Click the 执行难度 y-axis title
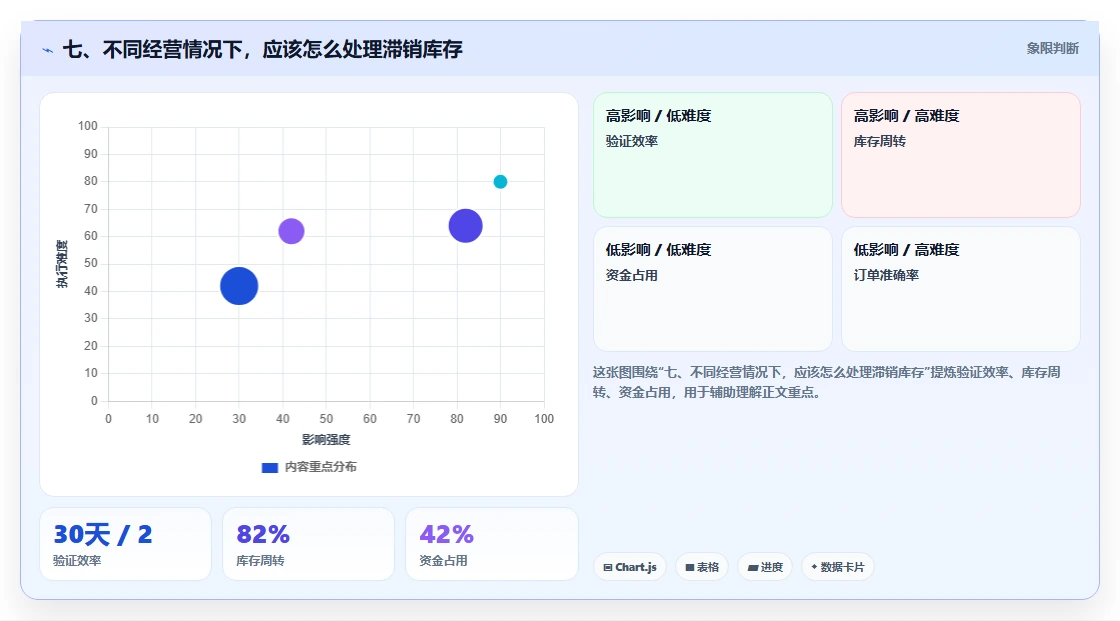Viewport: 1120px width, 621px height. (x=62, y=264)
